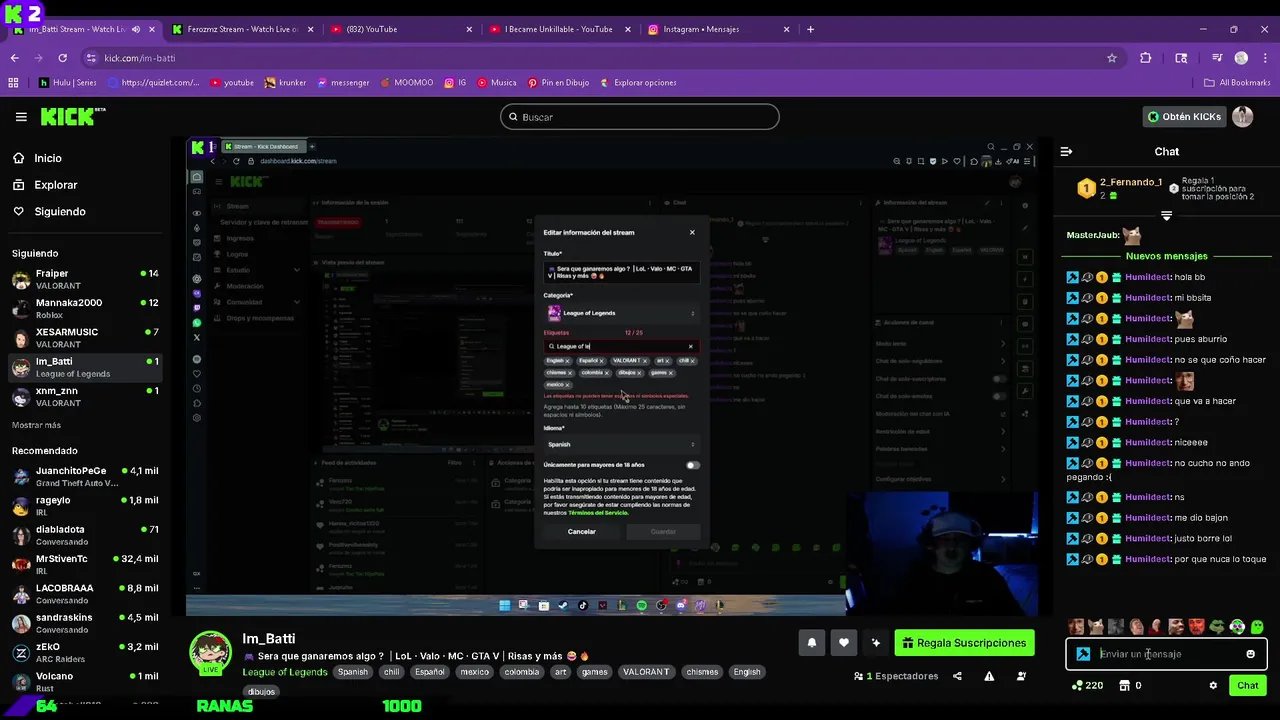1280x720 pixels.
Task: Jump to Nuevos mensajes in chat
Action: (1166, 256)
